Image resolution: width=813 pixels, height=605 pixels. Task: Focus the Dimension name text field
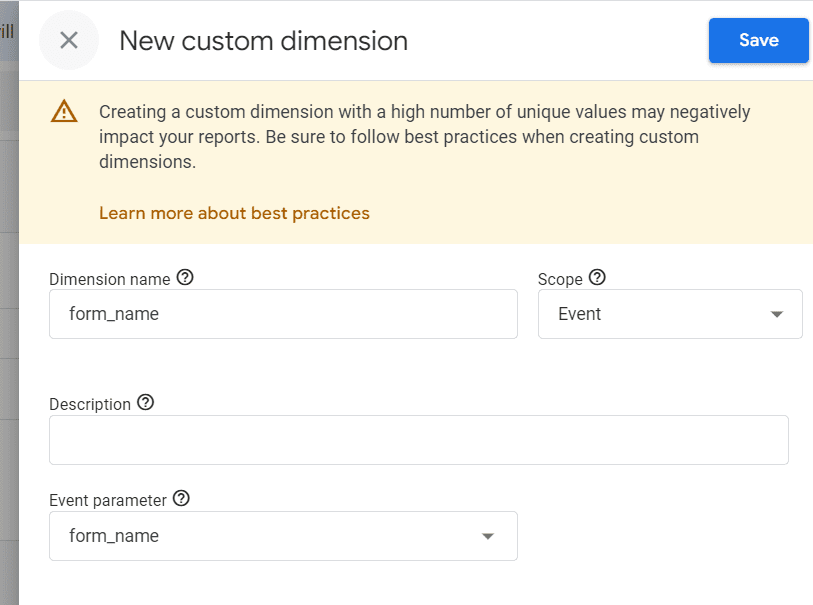click(x=283, y=314)
